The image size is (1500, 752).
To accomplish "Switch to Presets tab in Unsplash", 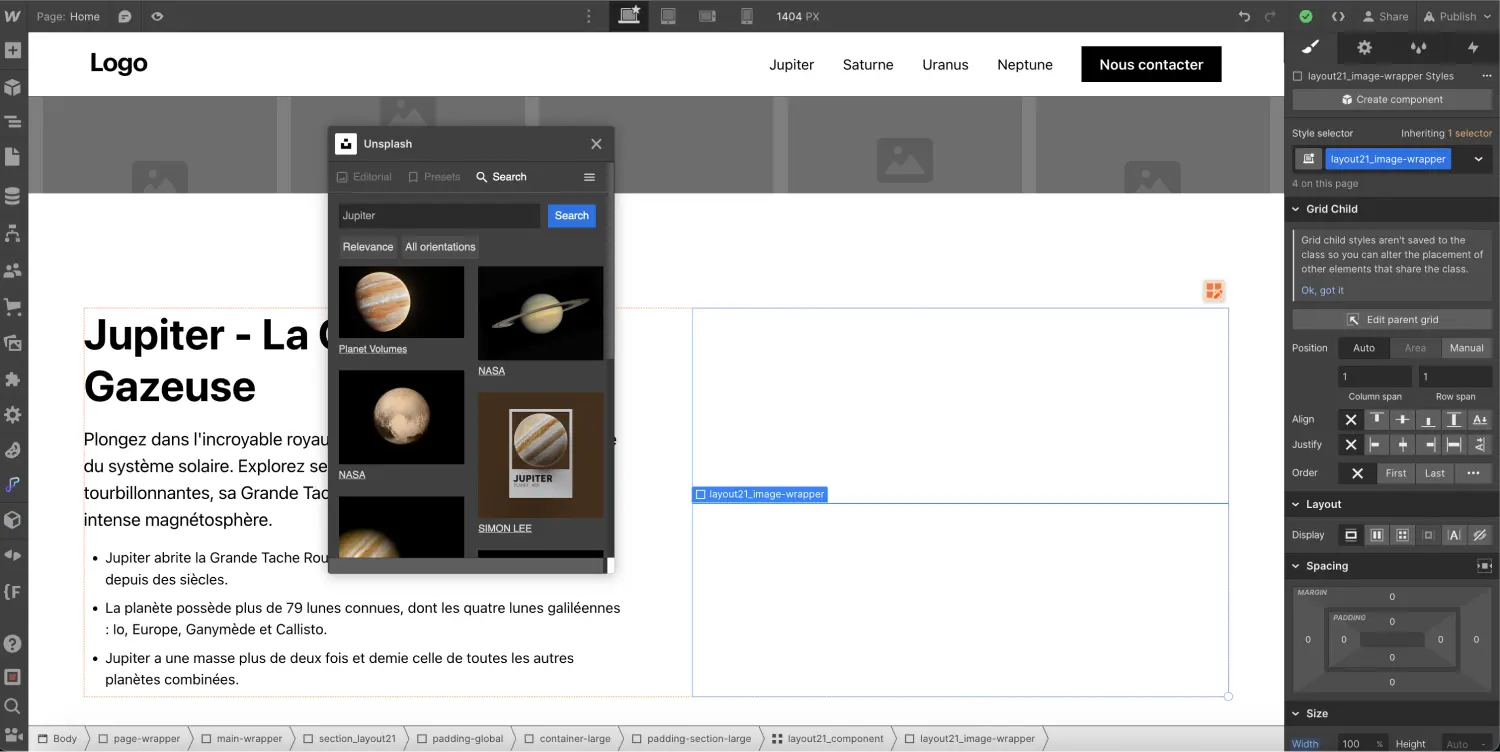I will tap(434, 177).
